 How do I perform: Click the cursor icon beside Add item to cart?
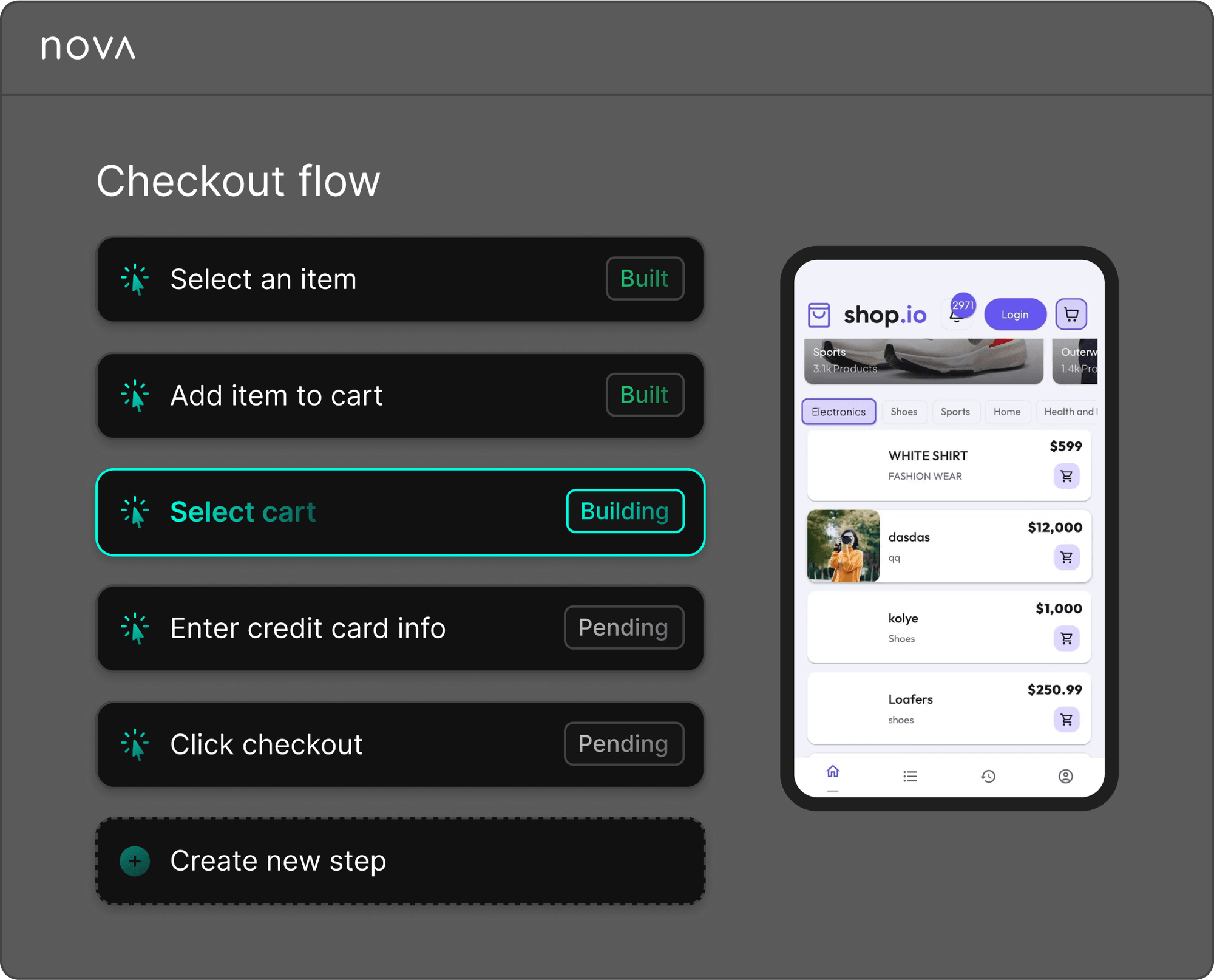point(135,396)
